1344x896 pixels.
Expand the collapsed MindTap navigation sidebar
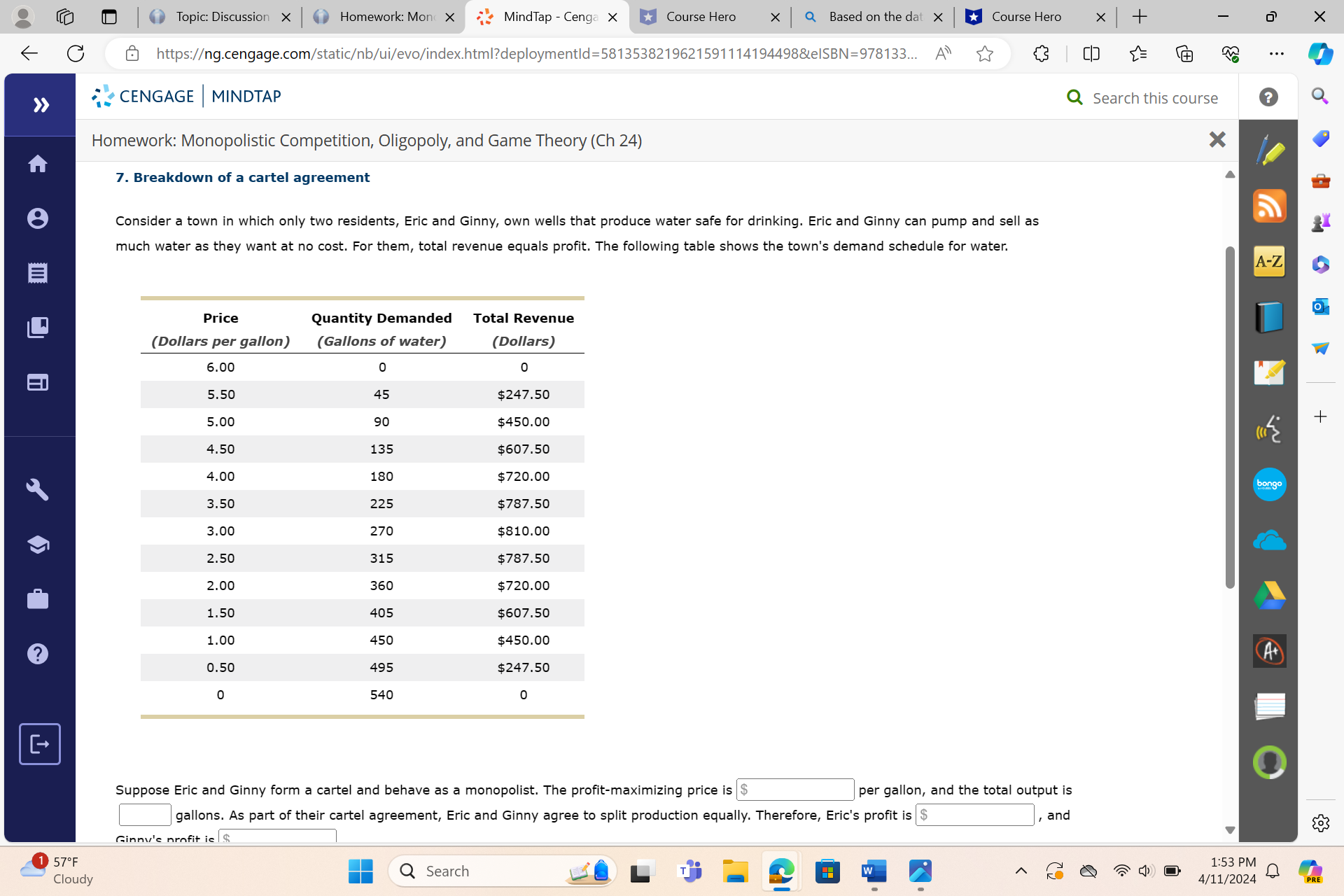coord(41,104)
